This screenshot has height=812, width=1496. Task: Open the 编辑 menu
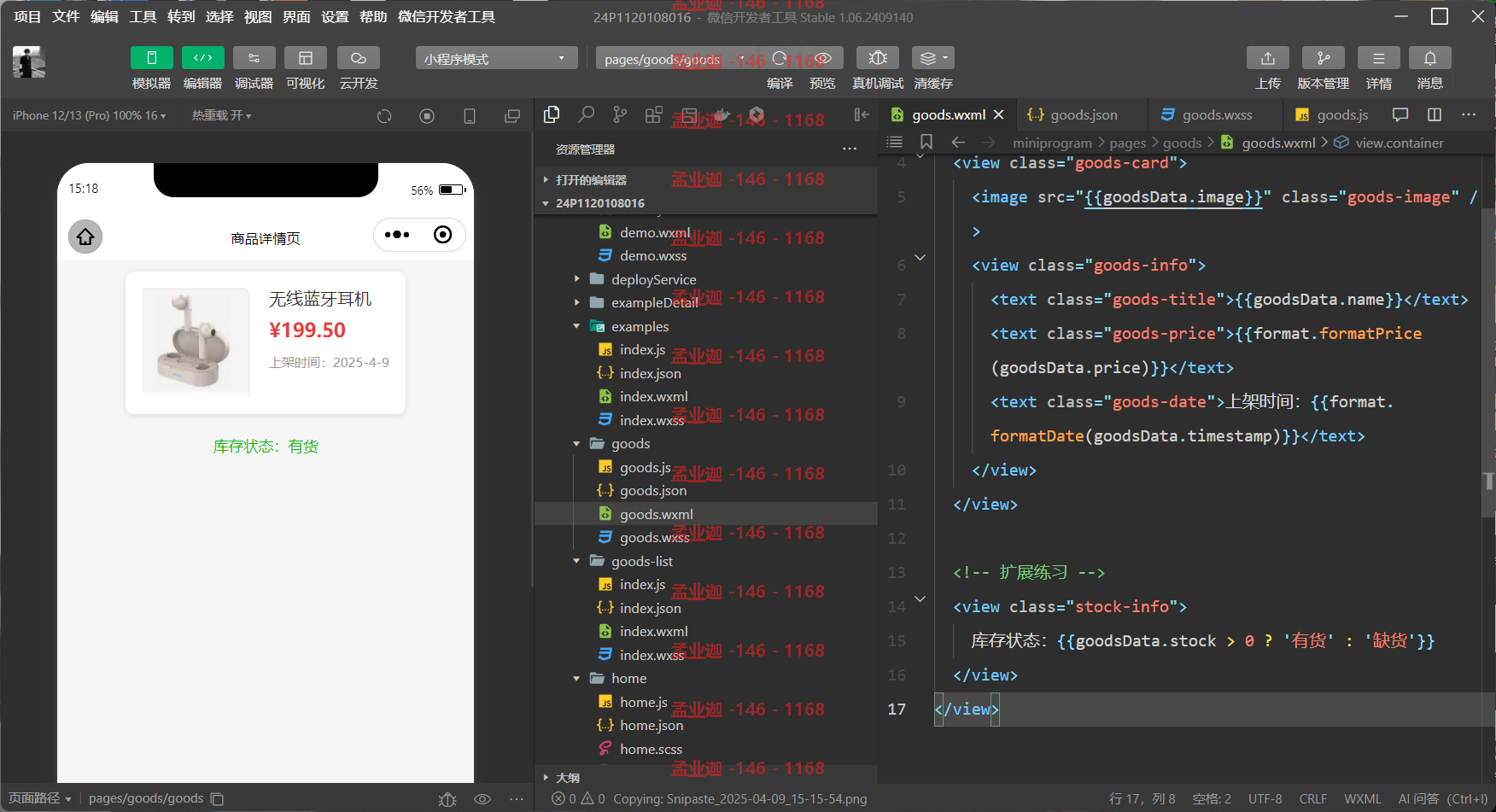click(104, 17)
